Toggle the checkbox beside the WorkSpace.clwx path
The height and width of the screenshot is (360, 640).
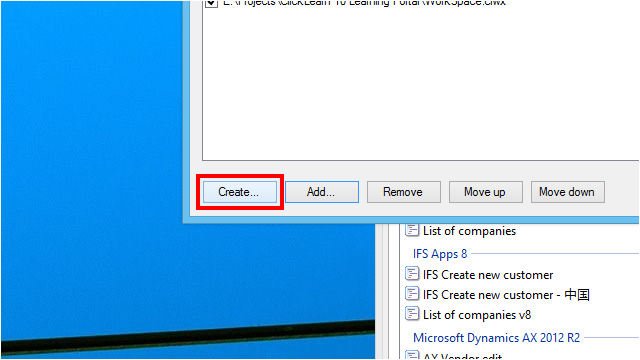(x=211, y=3)
